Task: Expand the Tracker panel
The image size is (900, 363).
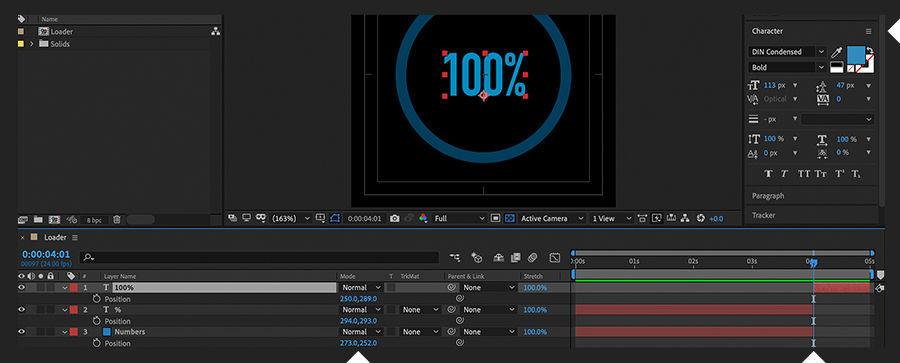Action: [763, 215]
